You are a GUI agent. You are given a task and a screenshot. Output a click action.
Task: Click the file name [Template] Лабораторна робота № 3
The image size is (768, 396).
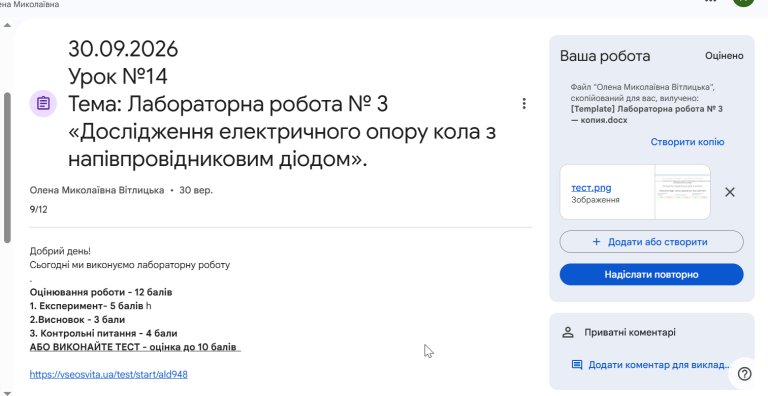click(x=647, y=109)
